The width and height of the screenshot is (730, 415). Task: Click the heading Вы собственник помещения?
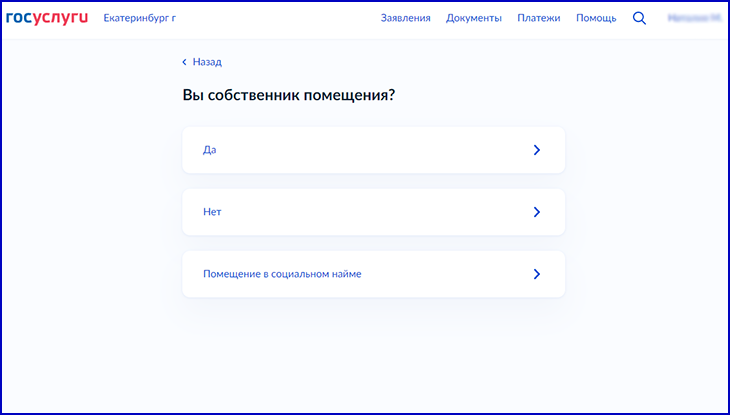pos(288,96)
